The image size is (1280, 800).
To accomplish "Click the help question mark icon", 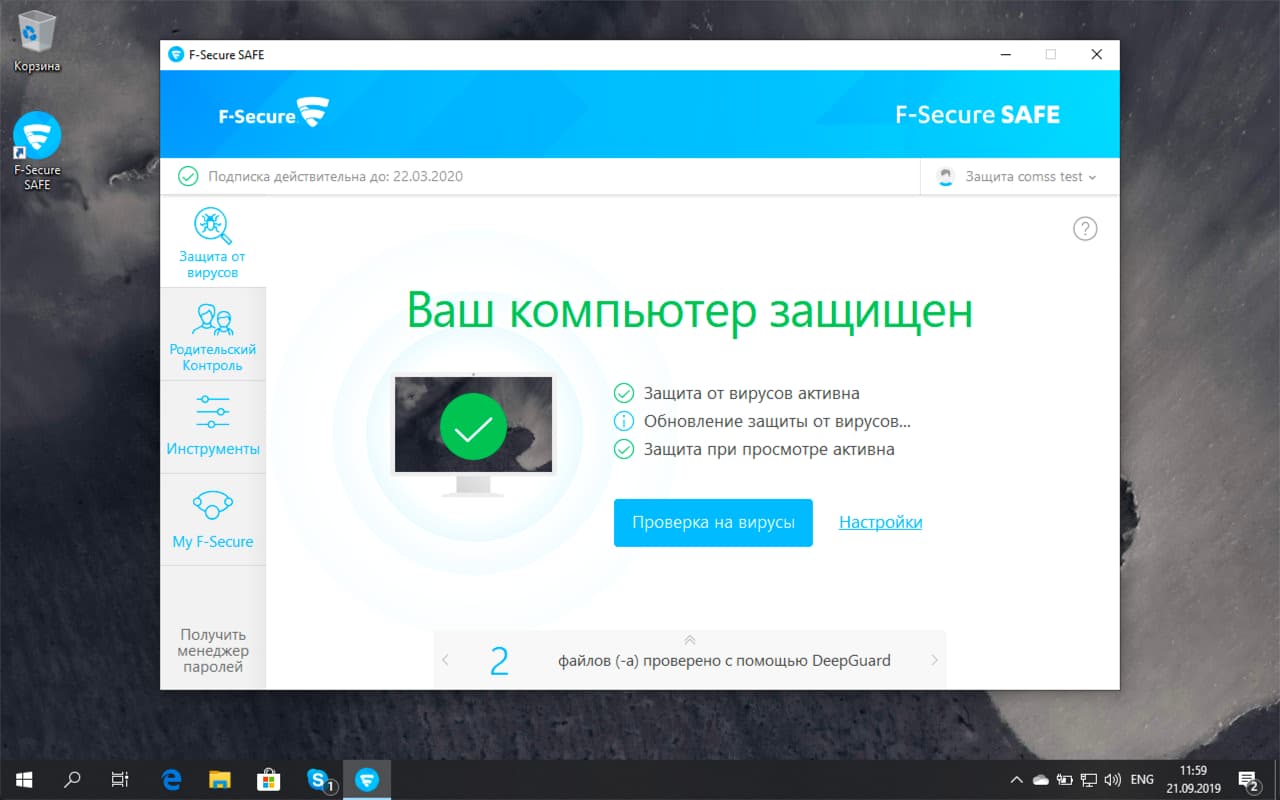I will pyautogui.click(x=1085, y=228).
